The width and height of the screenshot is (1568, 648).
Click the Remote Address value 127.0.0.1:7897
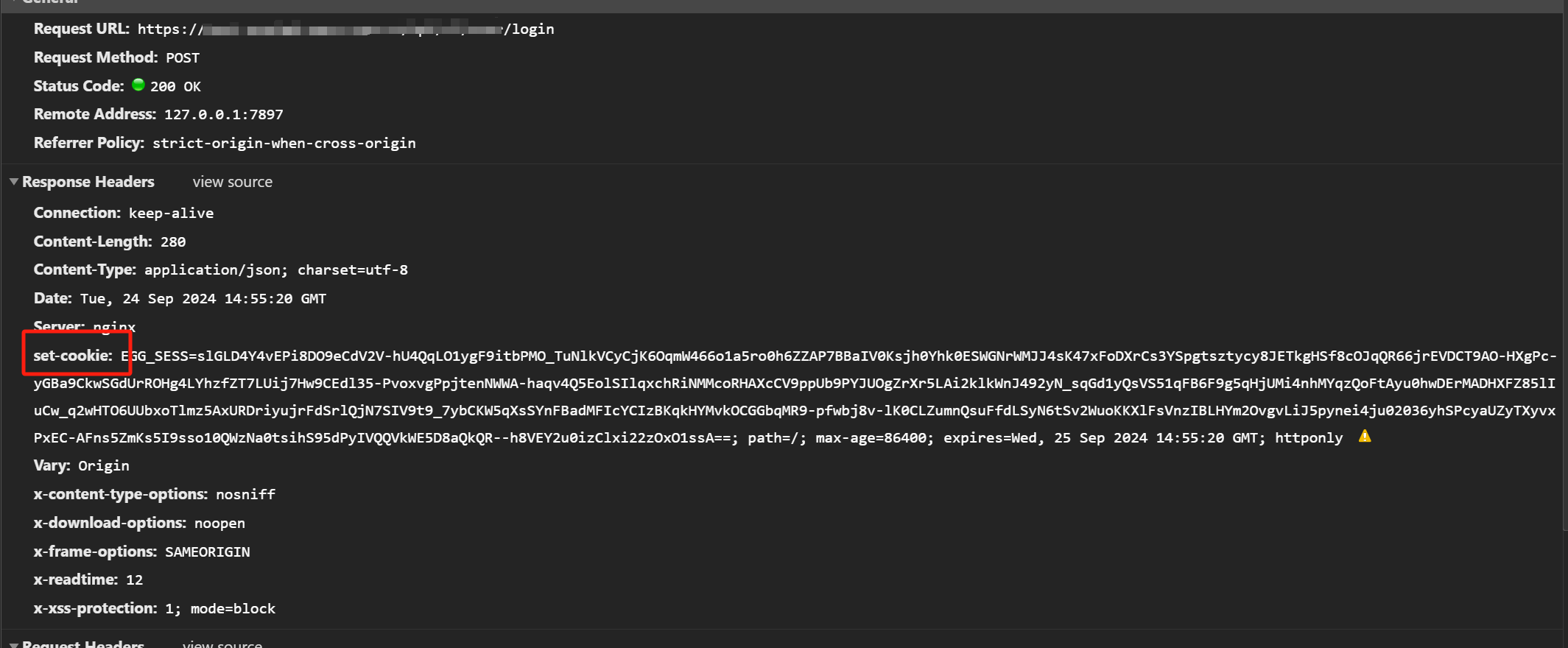pyautogui.click(x=223, y=115)
